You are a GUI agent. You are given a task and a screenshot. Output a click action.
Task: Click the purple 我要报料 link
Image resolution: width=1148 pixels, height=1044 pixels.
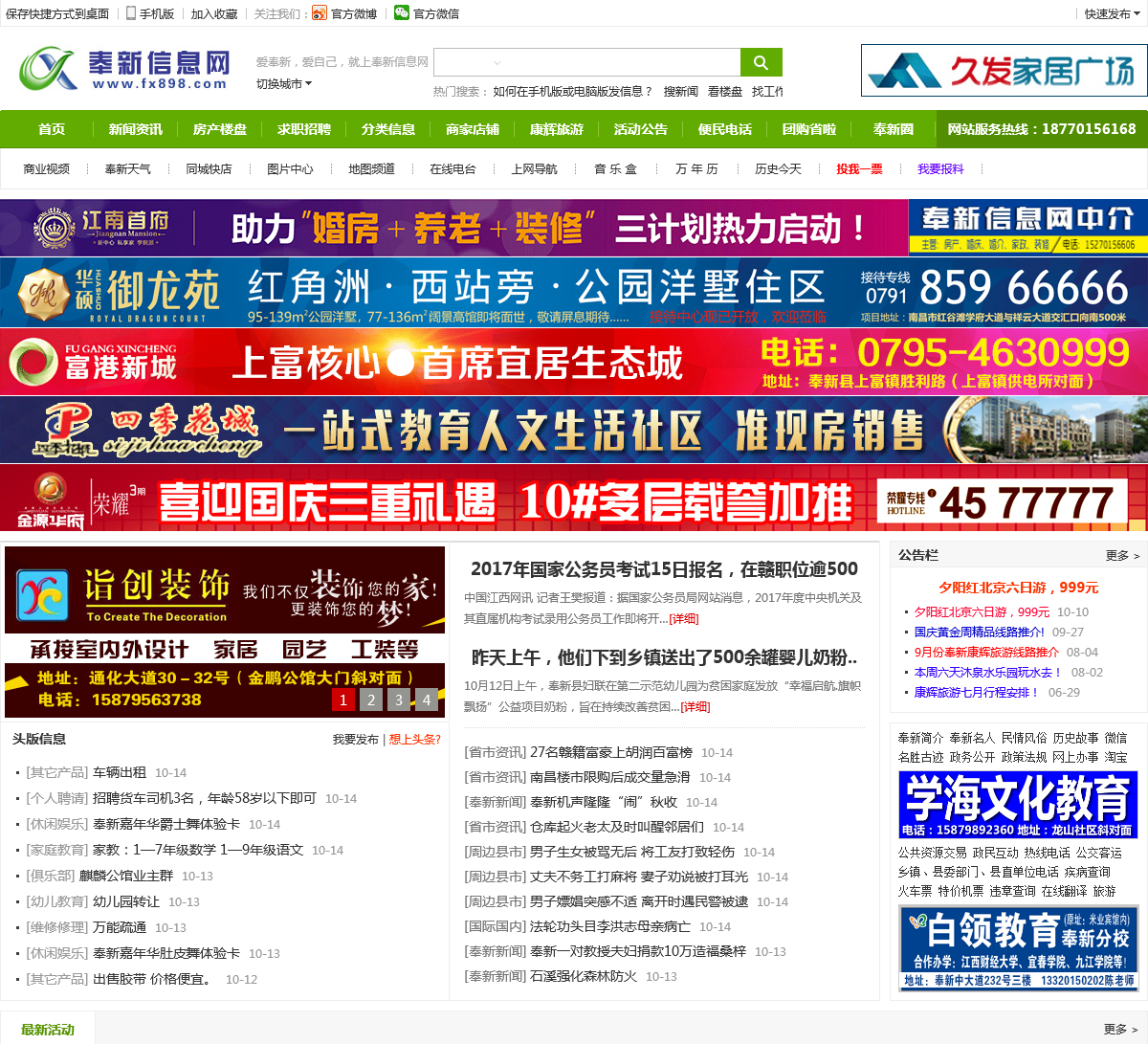click(x=940, y=168)
